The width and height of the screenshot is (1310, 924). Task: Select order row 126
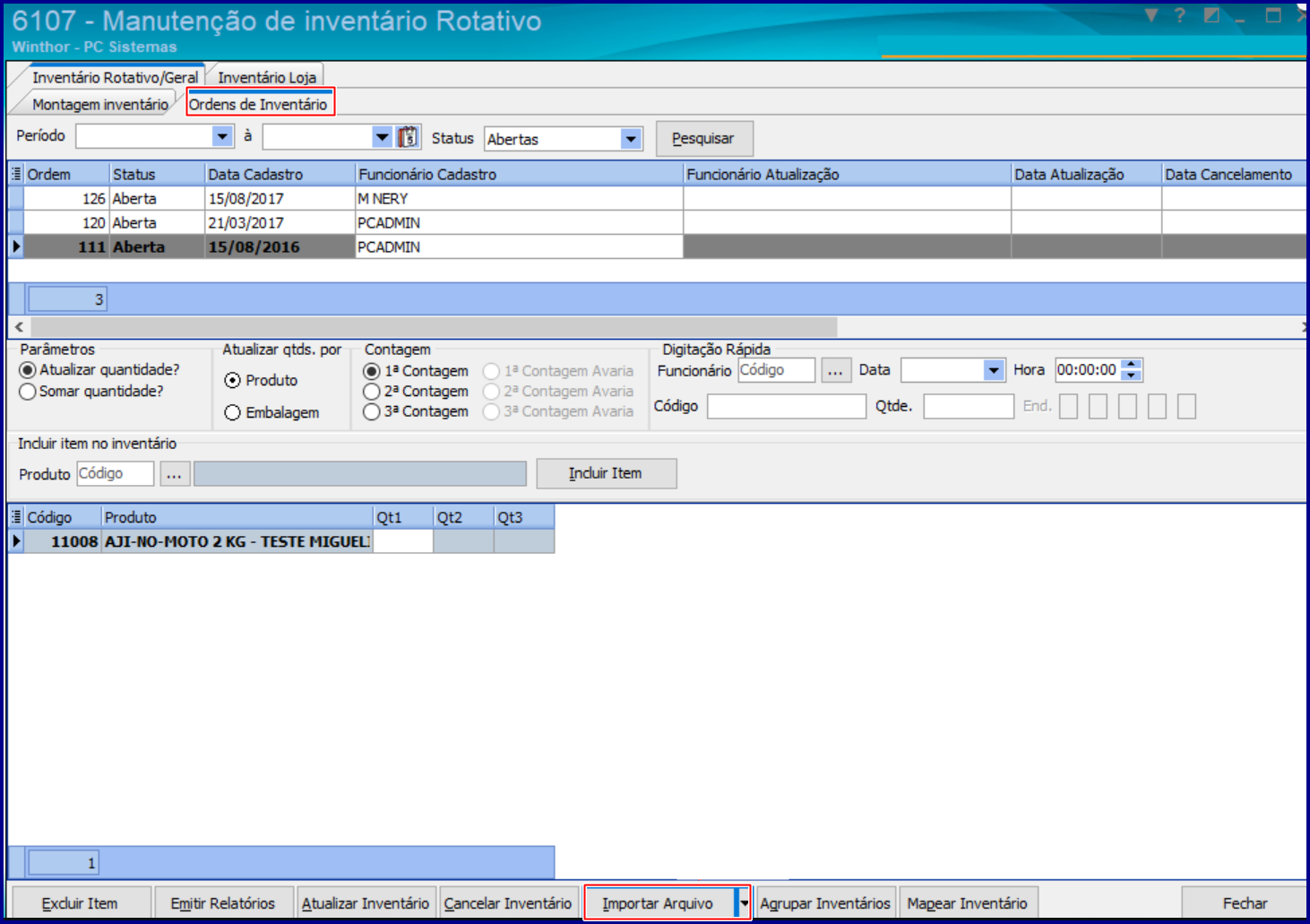tap(657, 198)
